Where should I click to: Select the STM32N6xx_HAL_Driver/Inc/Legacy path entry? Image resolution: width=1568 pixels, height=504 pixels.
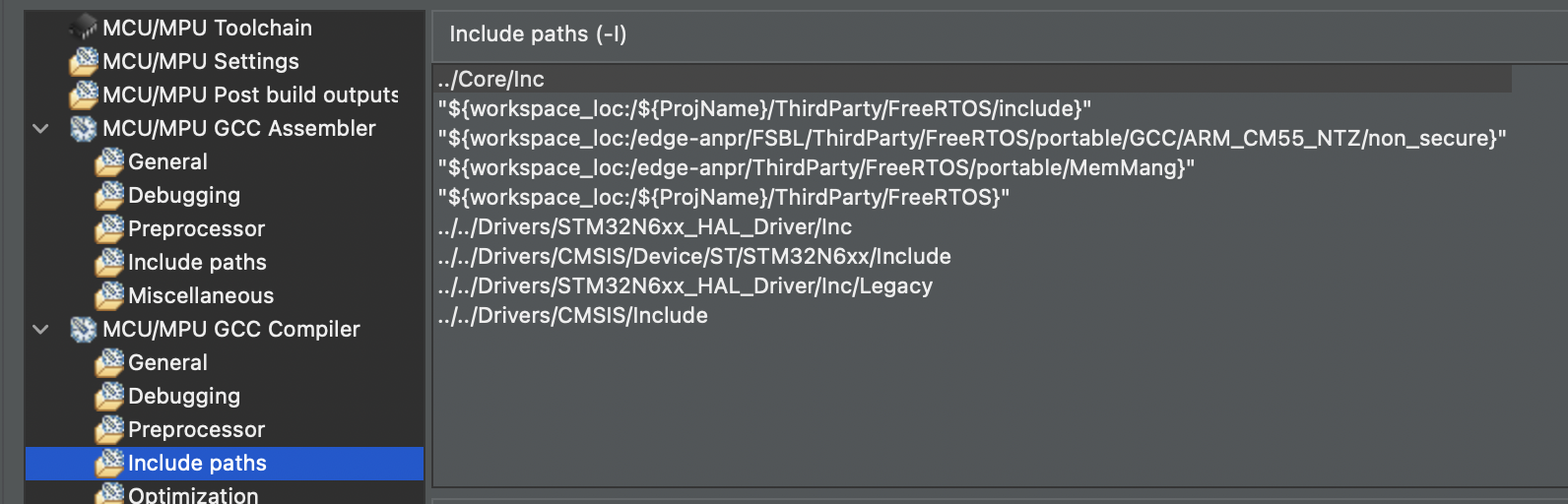pos(685,285)
